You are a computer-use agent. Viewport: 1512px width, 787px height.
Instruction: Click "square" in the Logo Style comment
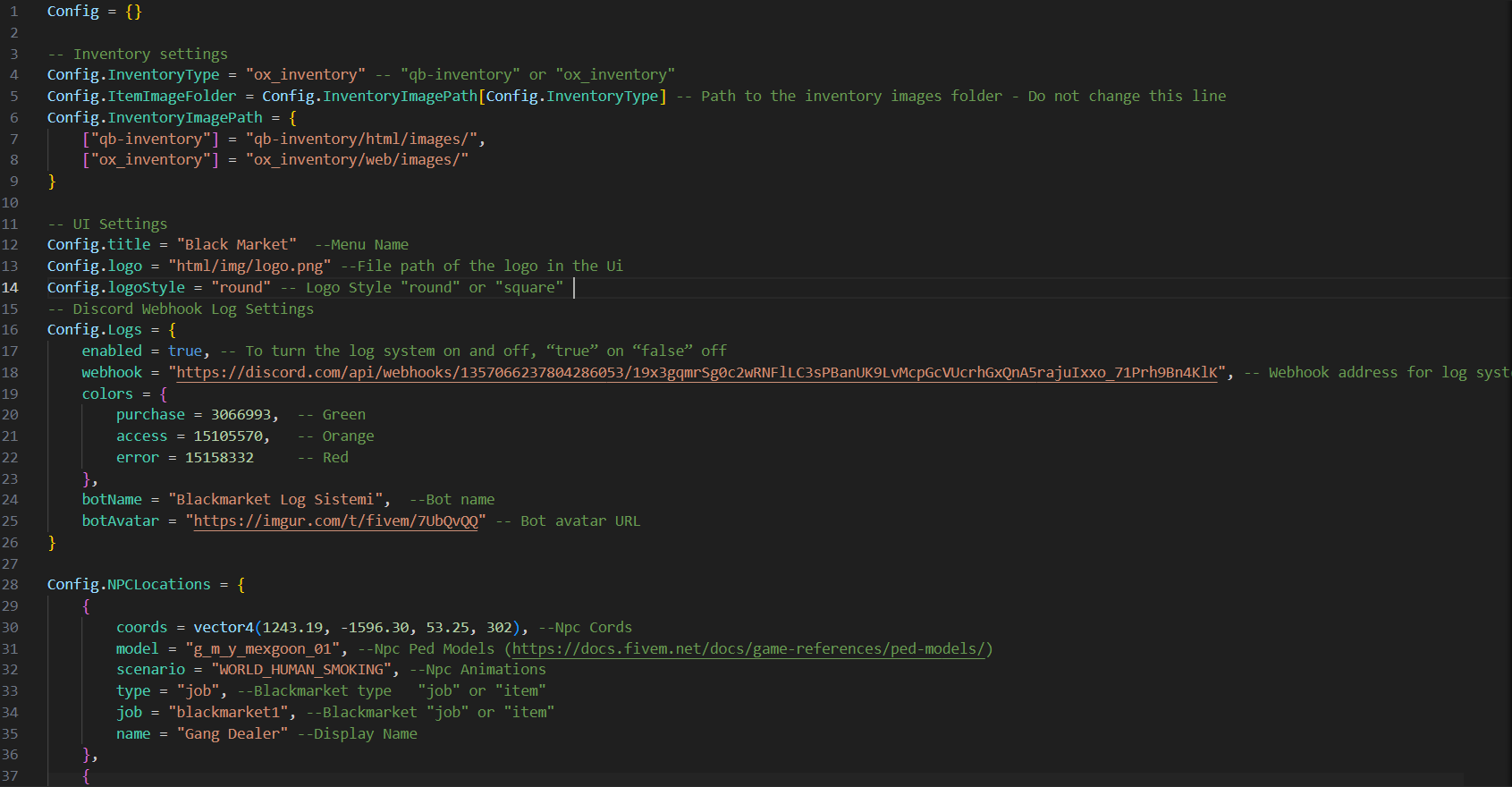pyautogui.click(x=529, y=287)
